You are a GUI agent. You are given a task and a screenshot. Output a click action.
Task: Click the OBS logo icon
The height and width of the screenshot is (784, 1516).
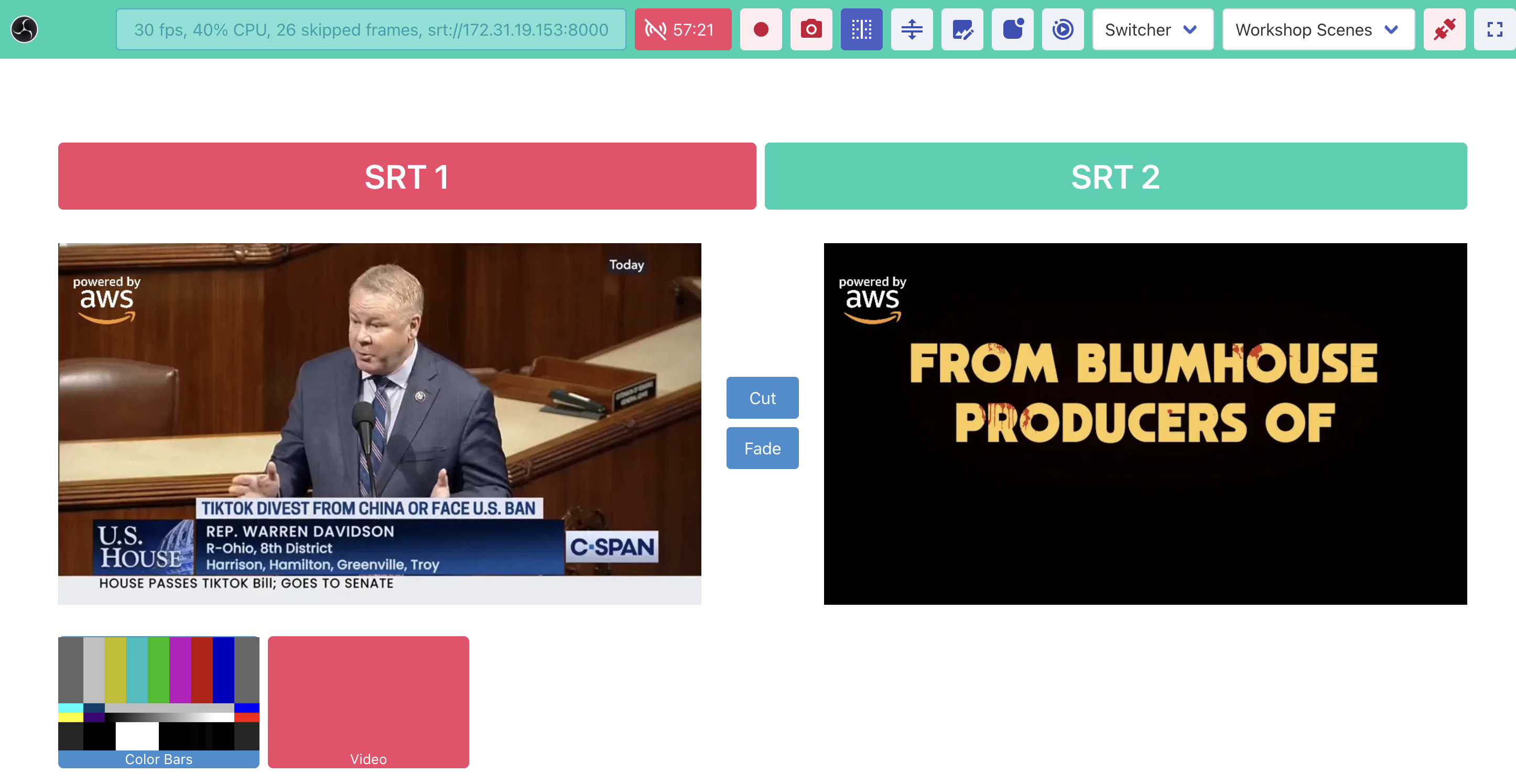coord(24,29)
